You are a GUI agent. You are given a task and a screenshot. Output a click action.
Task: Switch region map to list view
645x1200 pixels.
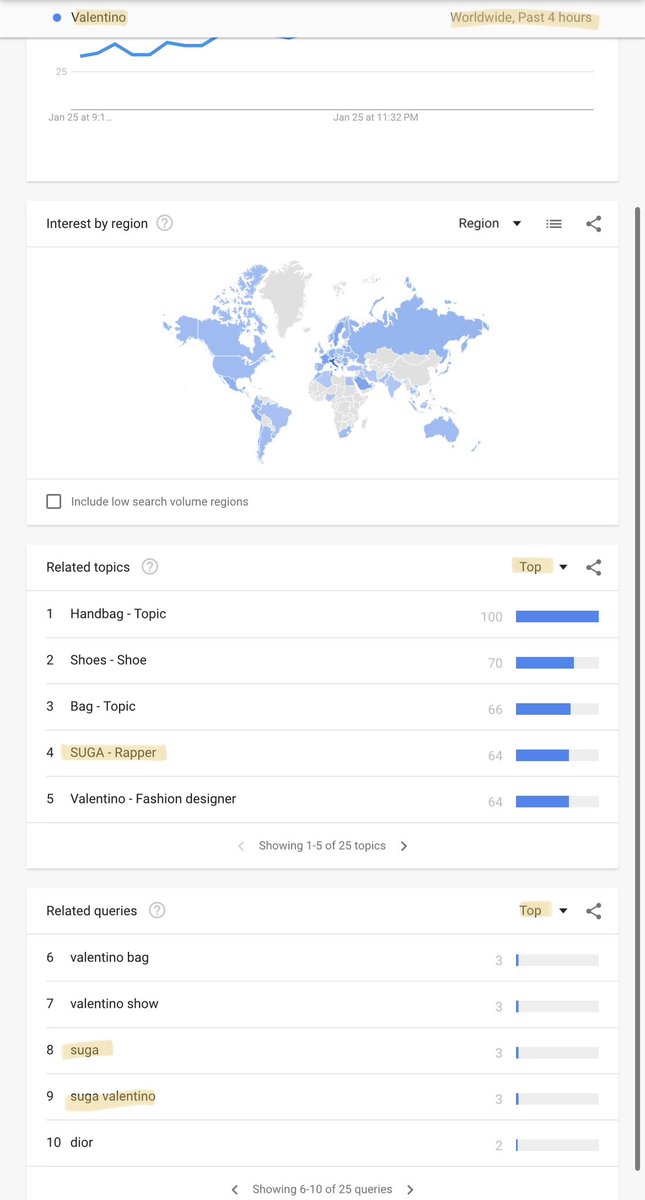point(554,224)
